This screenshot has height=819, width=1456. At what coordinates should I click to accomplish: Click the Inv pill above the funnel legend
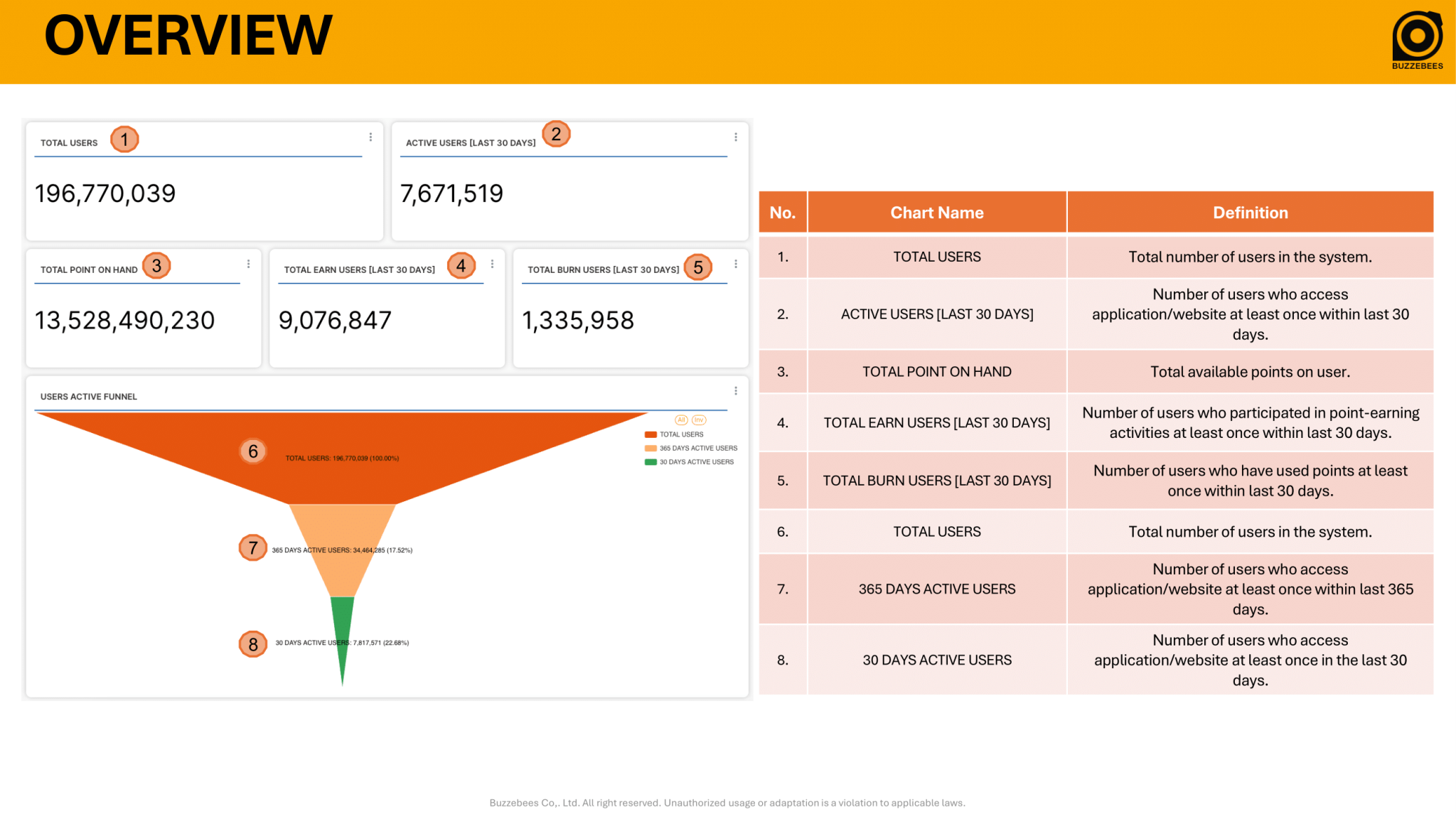point(698,420)
